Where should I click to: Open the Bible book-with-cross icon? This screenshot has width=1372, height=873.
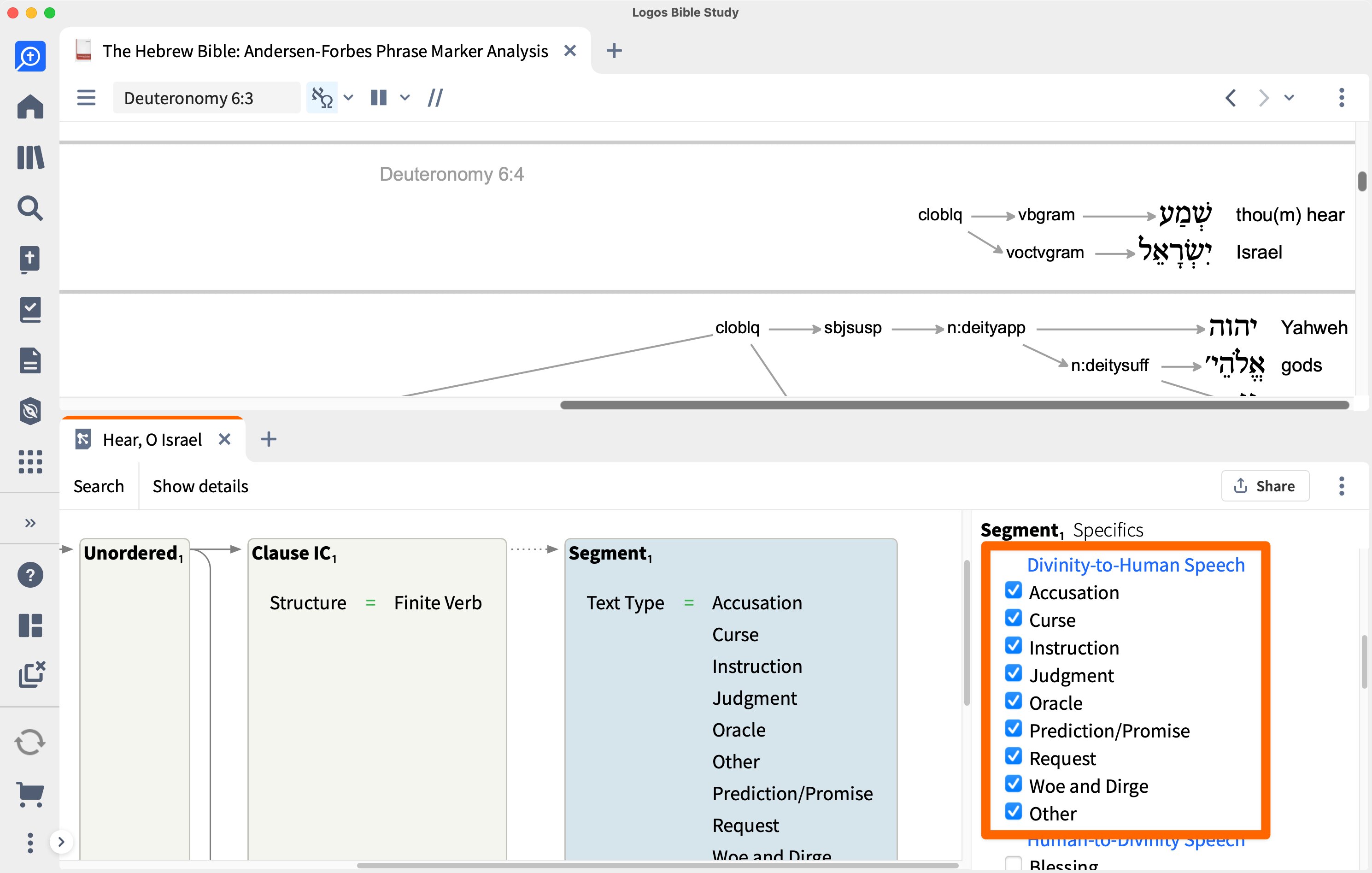pos(29,260)
